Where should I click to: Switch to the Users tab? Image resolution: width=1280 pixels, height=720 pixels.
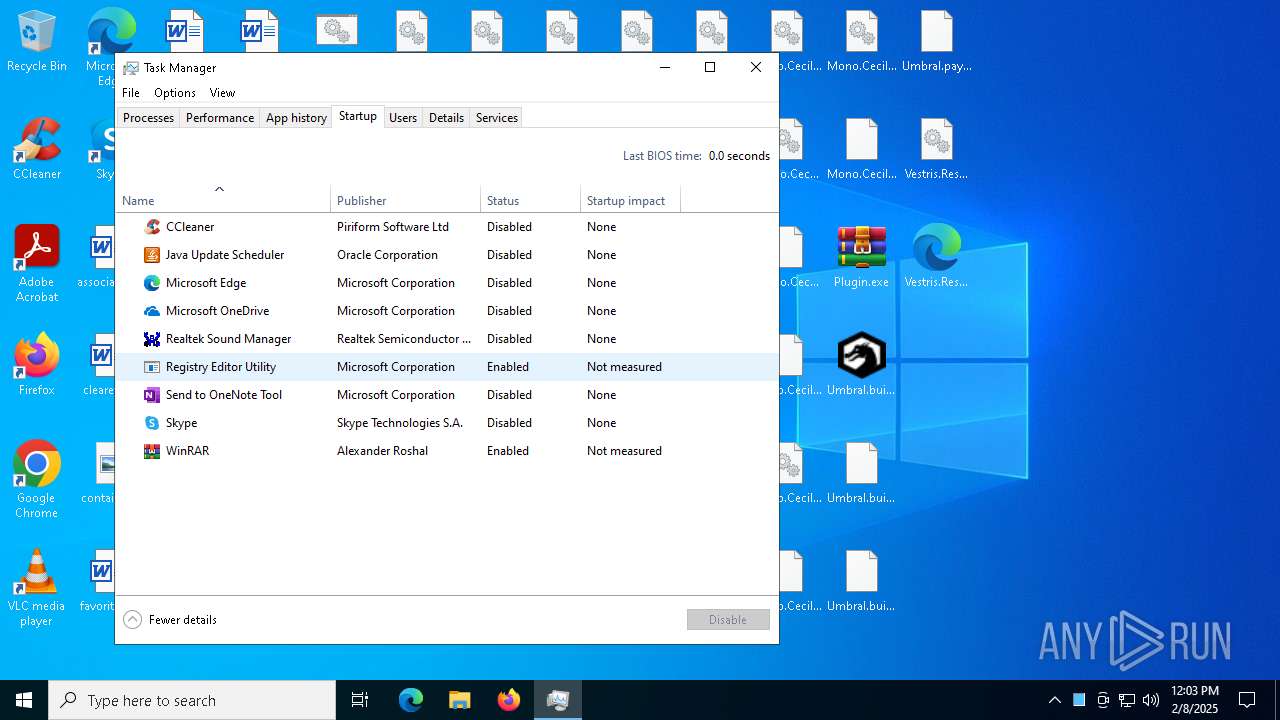[x=403, y=118]
